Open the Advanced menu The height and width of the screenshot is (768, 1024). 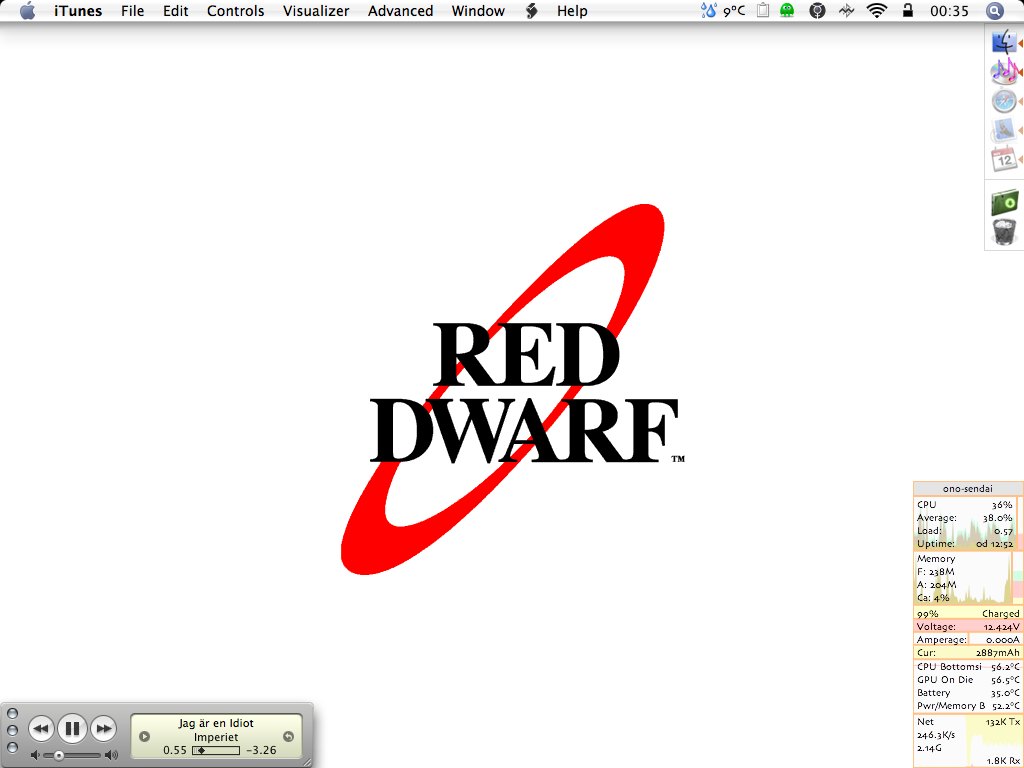point(400,11)
